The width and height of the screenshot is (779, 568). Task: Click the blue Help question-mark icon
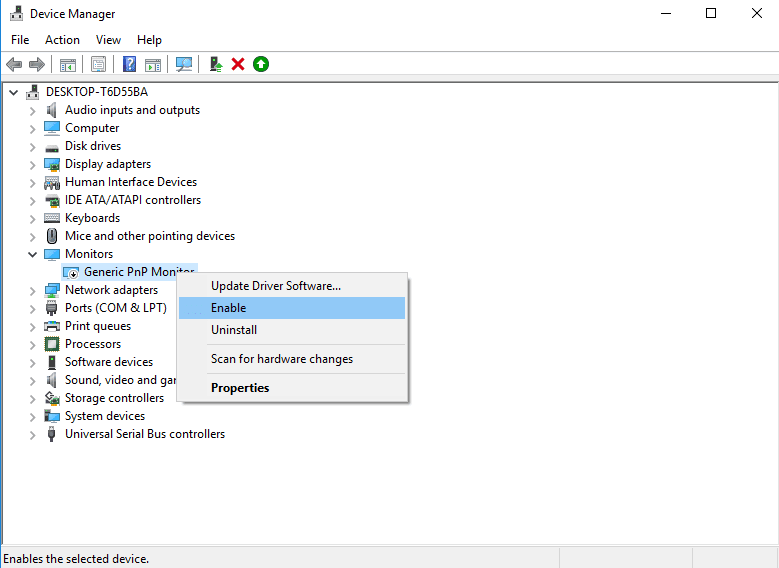[129, 64]
